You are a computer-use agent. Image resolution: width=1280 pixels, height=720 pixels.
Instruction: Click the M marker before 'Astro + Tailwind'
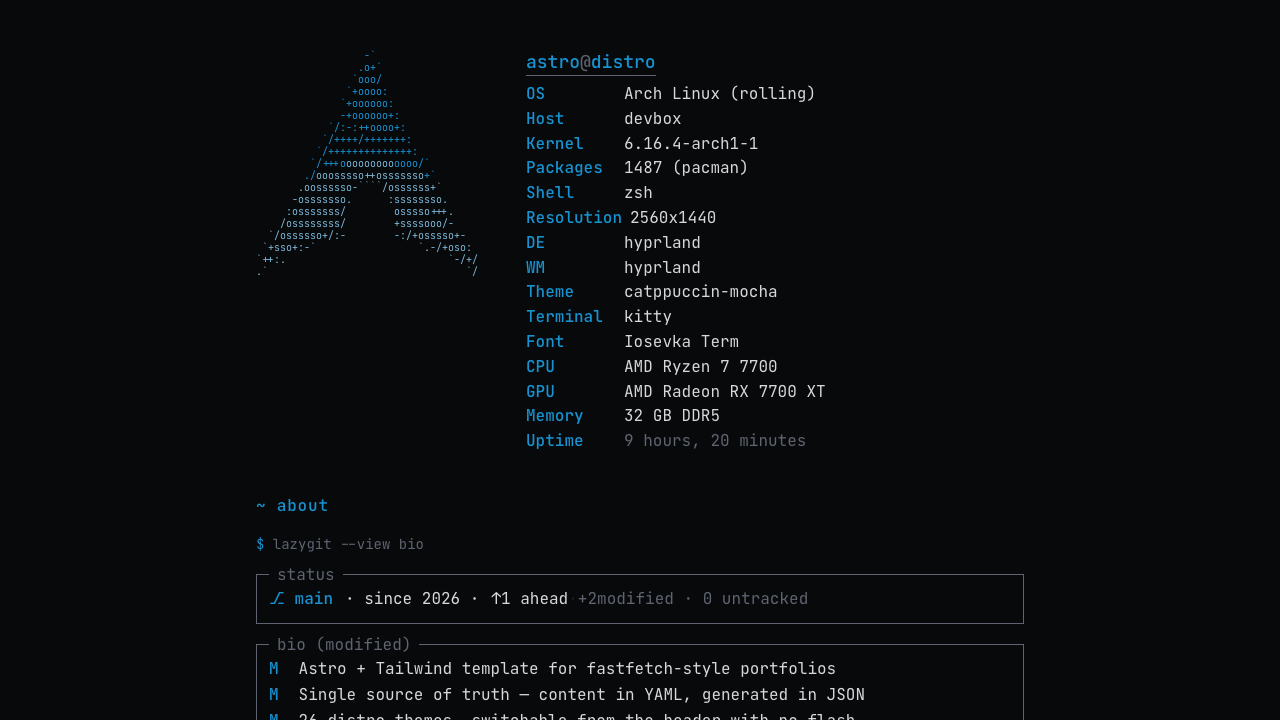point(274,669)
